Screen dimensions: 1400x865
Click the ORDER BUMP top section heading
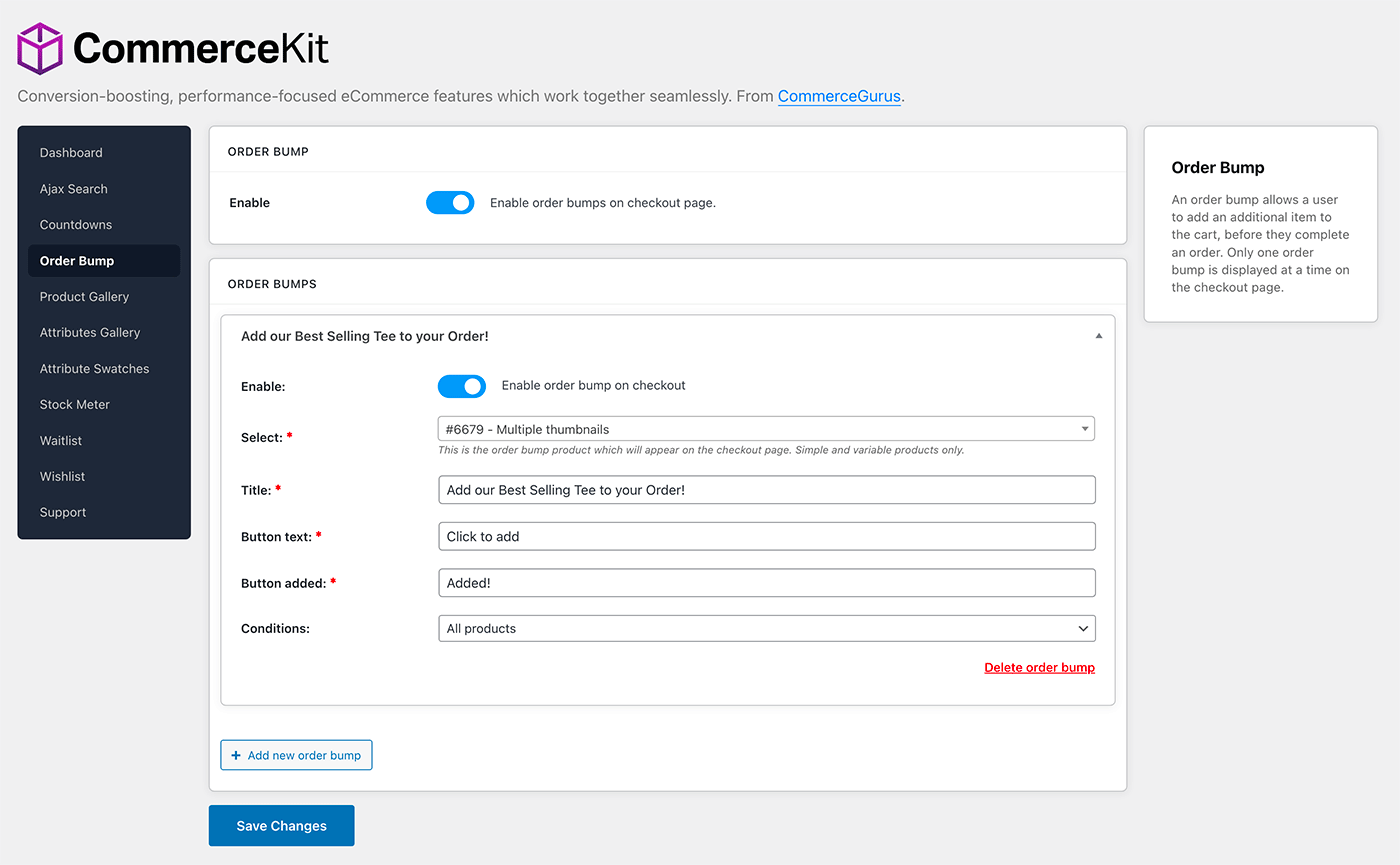point(268,152)
